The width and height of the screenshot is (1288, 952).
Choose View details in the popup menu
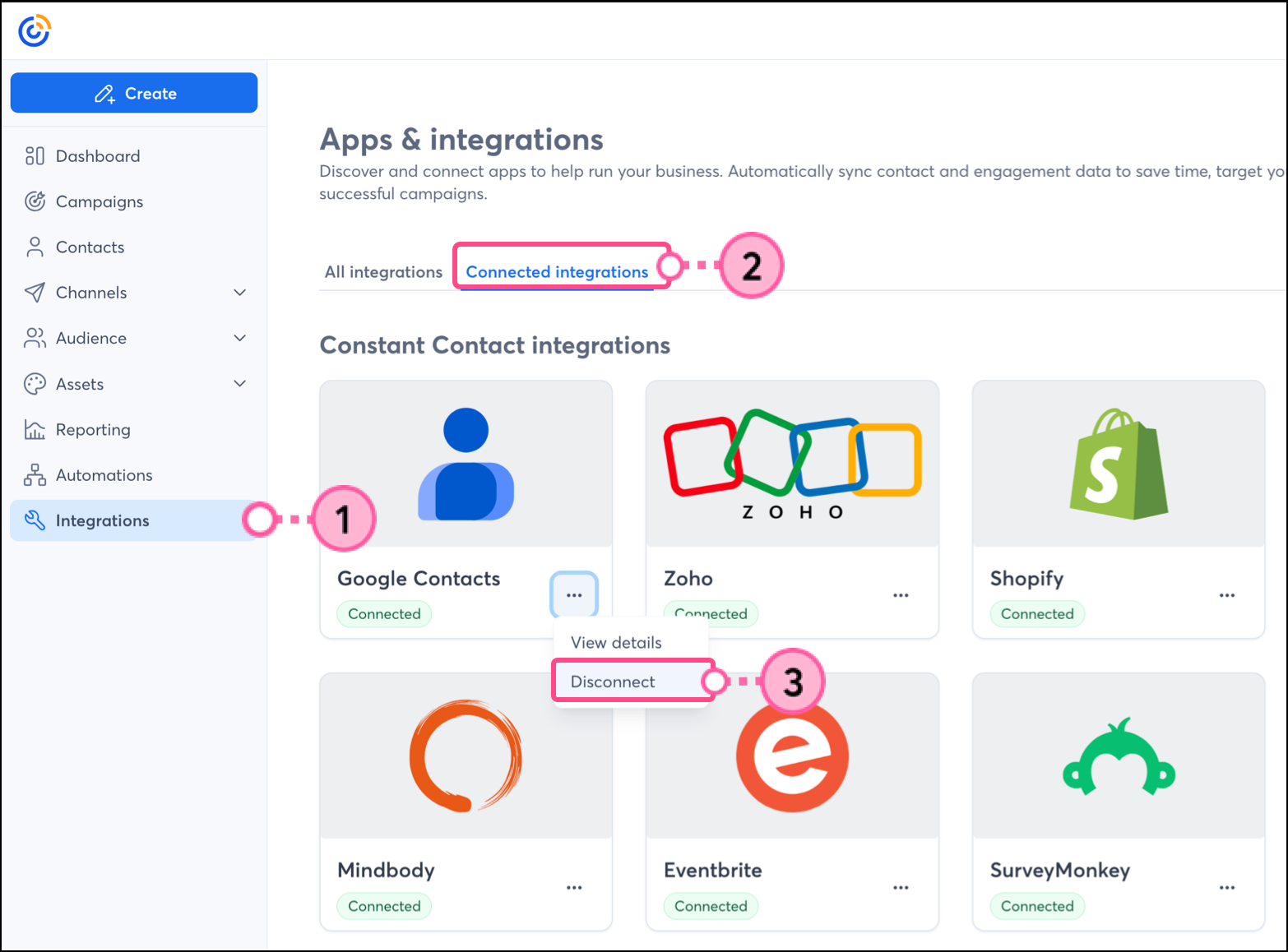tap(616, 643)
